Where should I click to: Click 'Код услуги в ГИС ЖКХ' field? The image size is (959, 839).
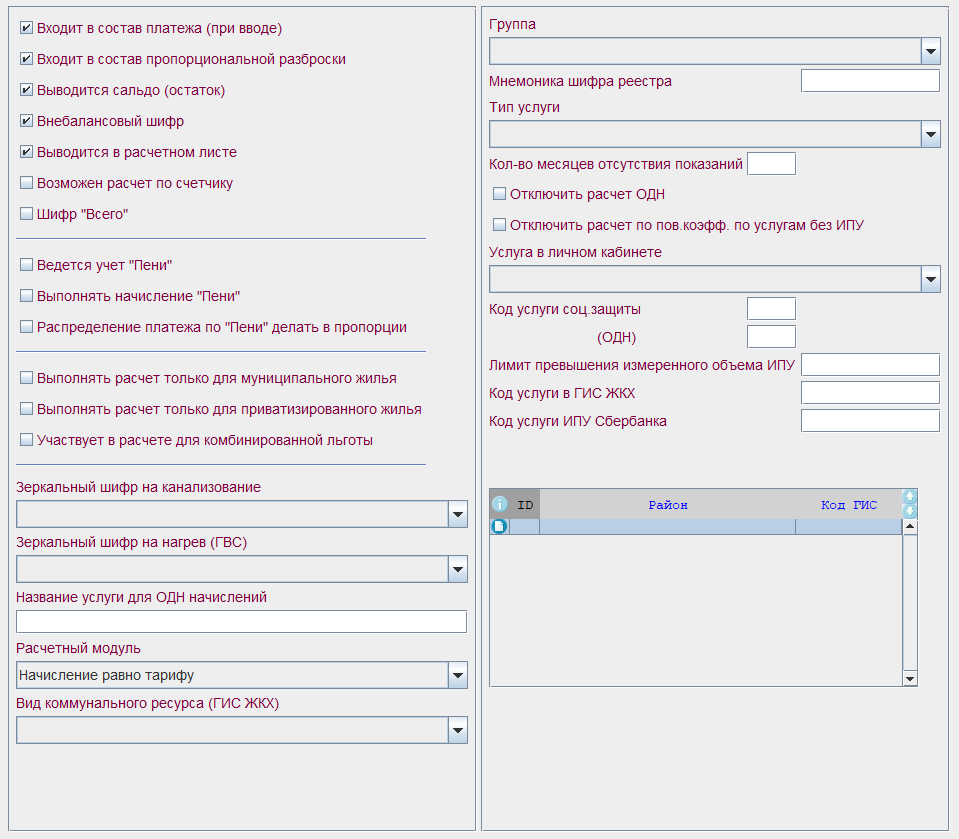click(870, 393)
